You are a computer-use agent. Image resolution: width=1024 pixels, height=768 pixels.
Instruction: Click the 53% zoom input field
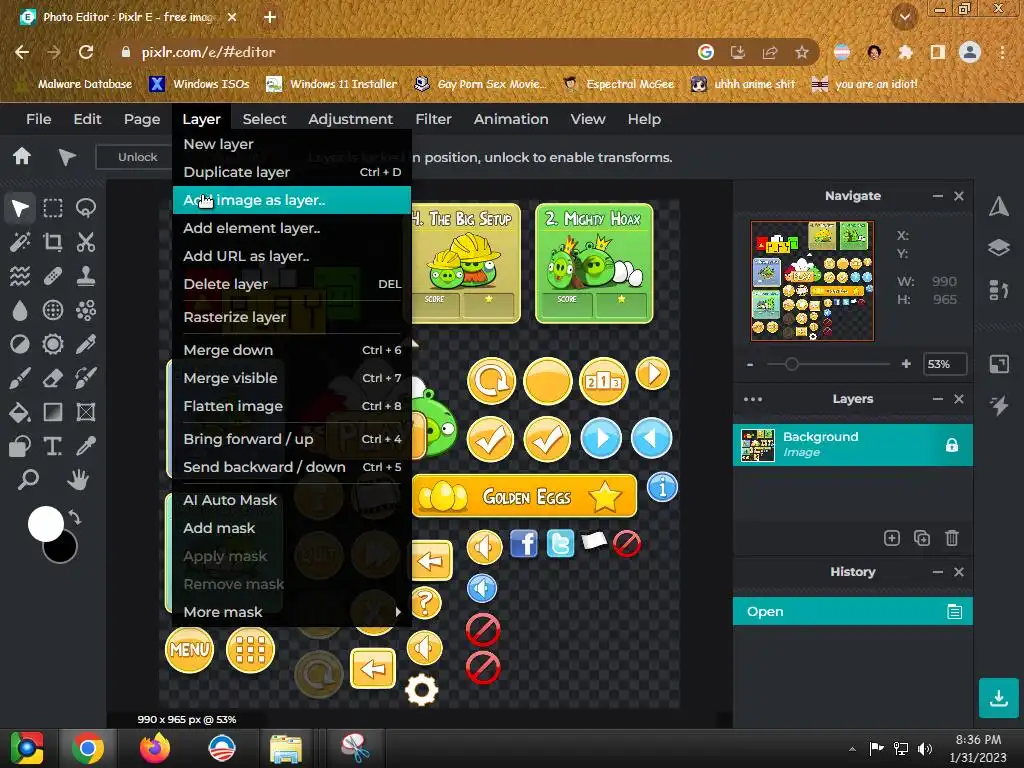[x=944, y=364]
